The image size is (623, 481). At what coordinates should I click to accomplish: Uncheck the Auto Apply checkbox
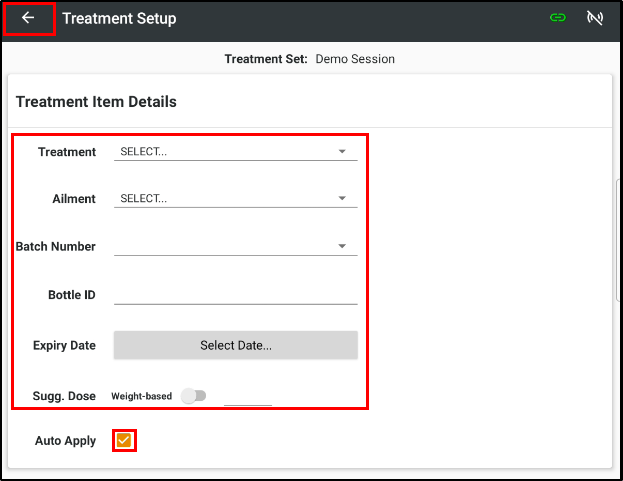point(124,440)
